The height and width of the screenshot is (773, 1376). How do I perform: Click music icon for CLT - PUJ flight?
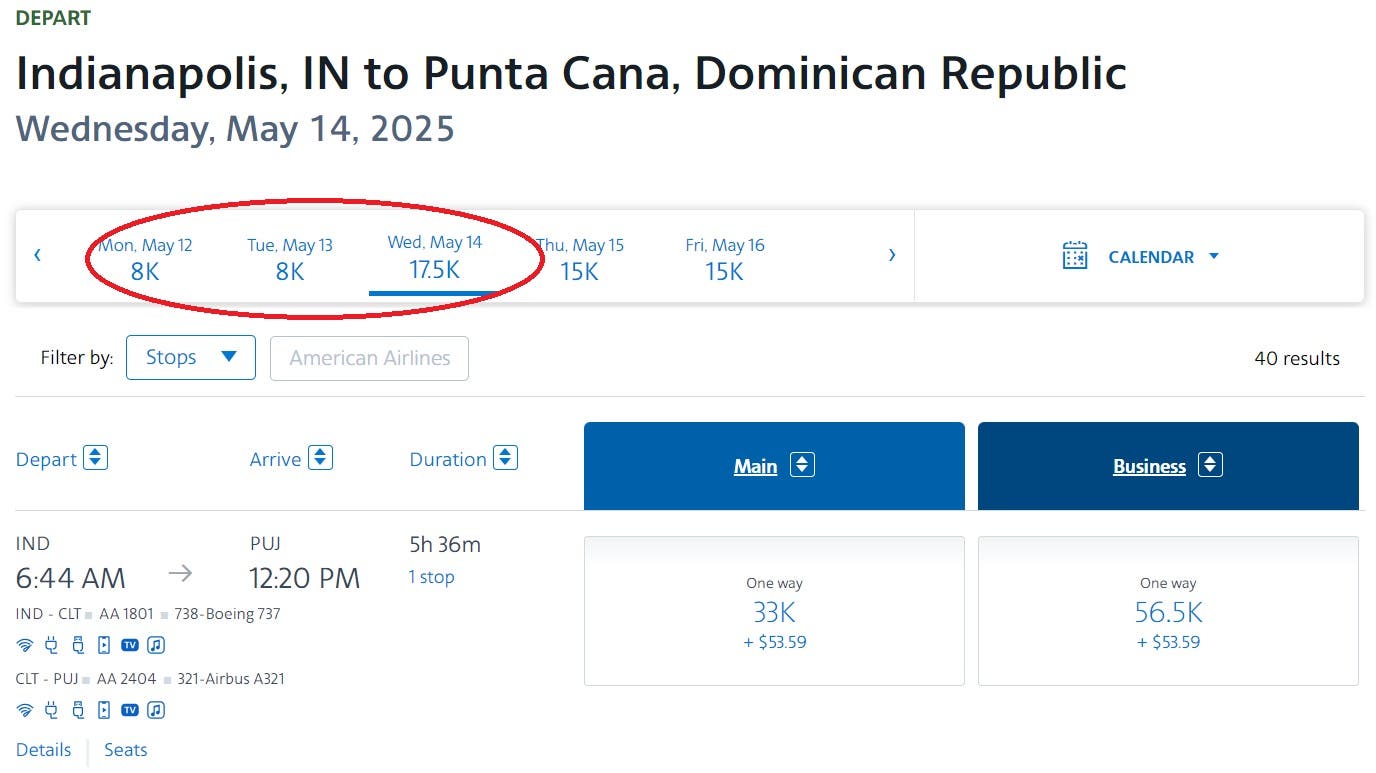click(156, 710)
